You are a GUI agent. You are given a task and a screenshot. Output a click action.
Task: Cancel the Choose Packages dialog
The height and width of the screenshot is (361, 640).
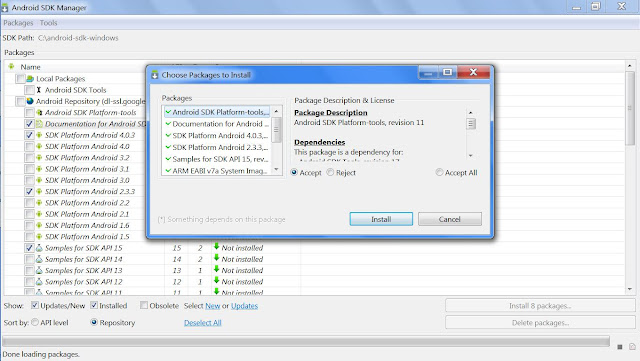coord(449,219)
